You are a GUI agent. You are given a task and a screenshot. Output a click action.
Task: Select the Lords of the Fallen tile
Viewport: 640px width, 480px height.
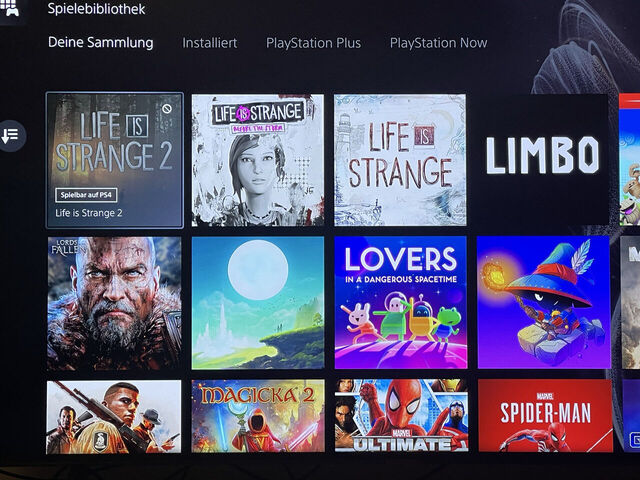click(x=114, y=303)
